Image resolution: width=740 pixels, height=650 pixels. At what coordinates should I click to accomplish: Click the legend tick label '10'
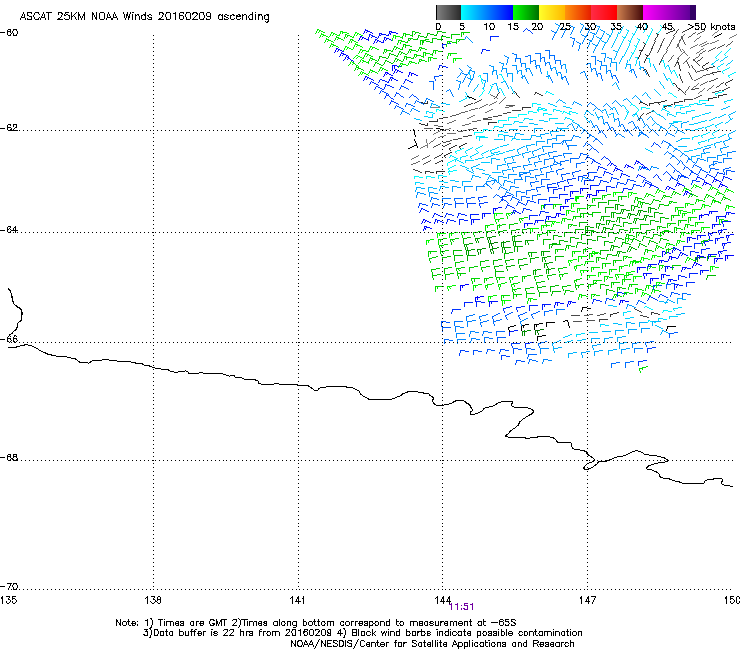pos(489,27)
